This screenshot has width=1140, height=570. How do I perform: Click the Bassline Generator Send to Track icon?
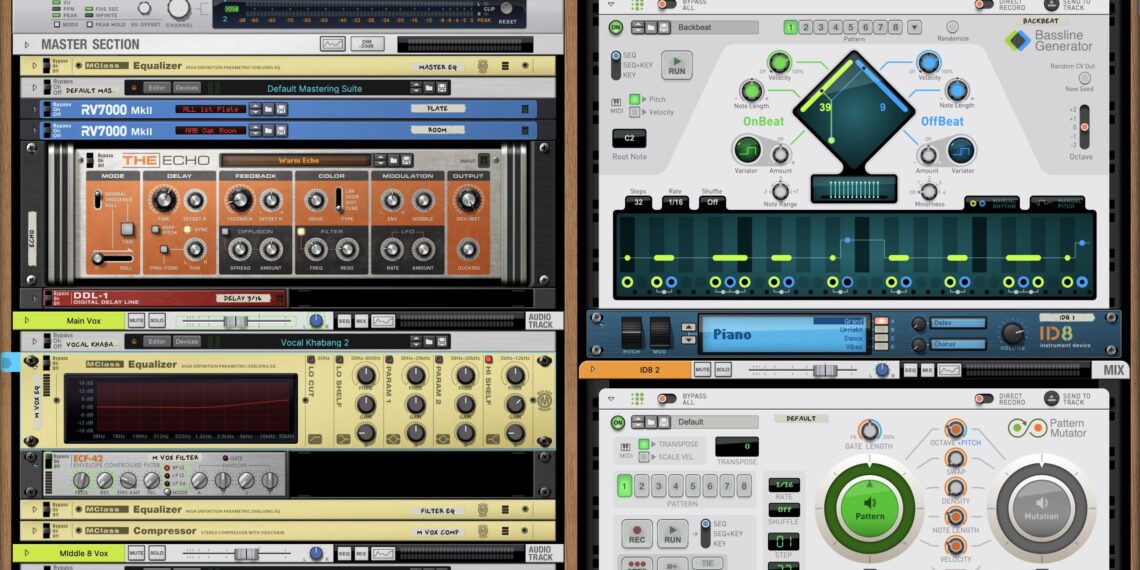pyautogui.click(x=1051, y=4)
